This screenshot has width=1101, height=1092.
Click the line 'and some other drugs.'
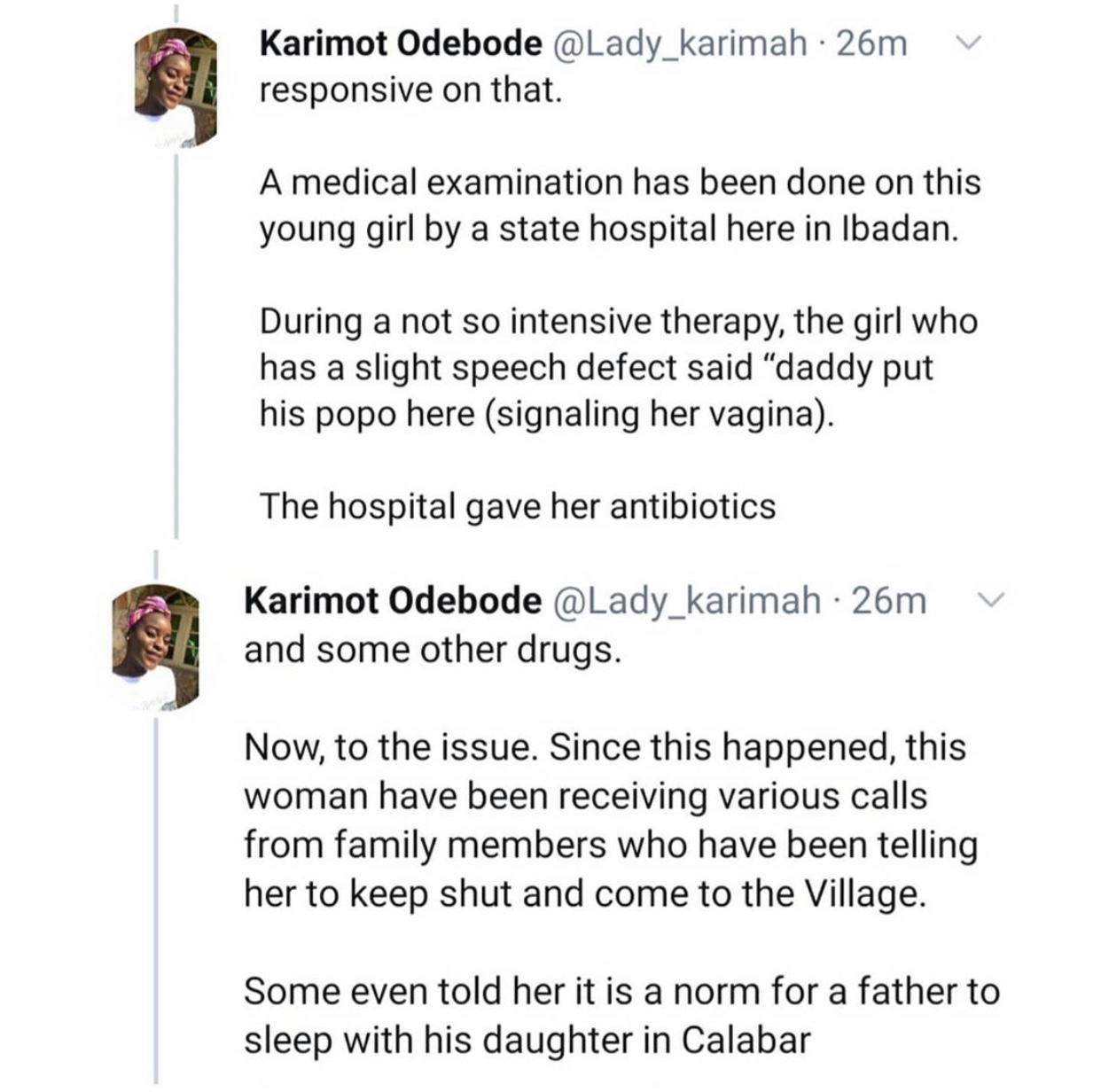(433, 650)
